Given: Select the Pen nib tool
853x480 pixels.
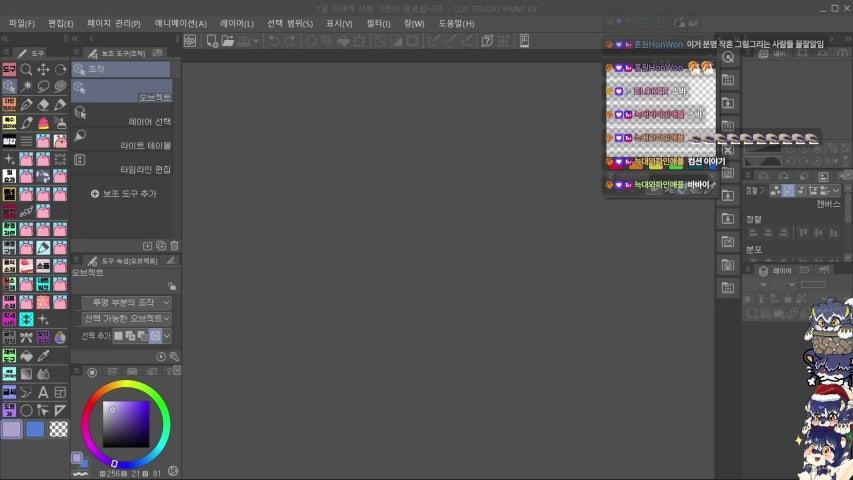Looking at the screenshot, I should (x=26, y=104).
